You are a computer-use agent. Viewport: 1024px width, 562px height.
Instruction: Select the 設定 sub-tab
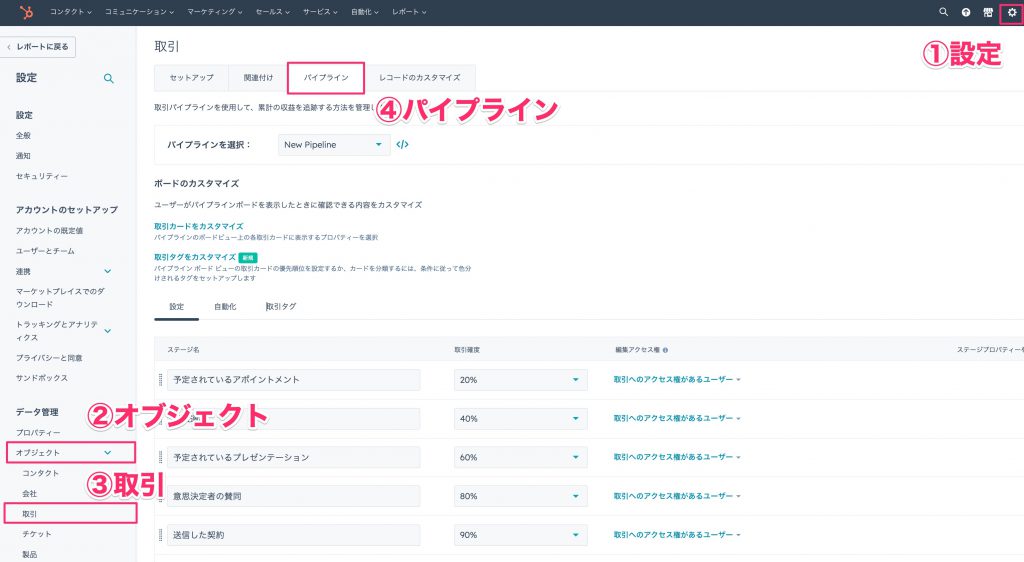pos(176,306)
